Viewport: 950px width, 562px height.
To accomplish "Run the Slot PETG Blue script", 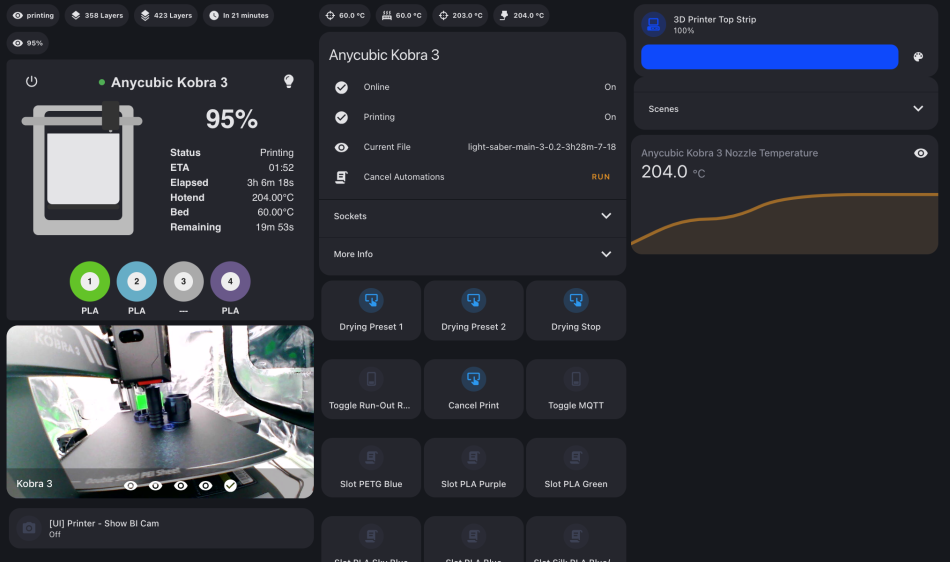I will 371,468.
